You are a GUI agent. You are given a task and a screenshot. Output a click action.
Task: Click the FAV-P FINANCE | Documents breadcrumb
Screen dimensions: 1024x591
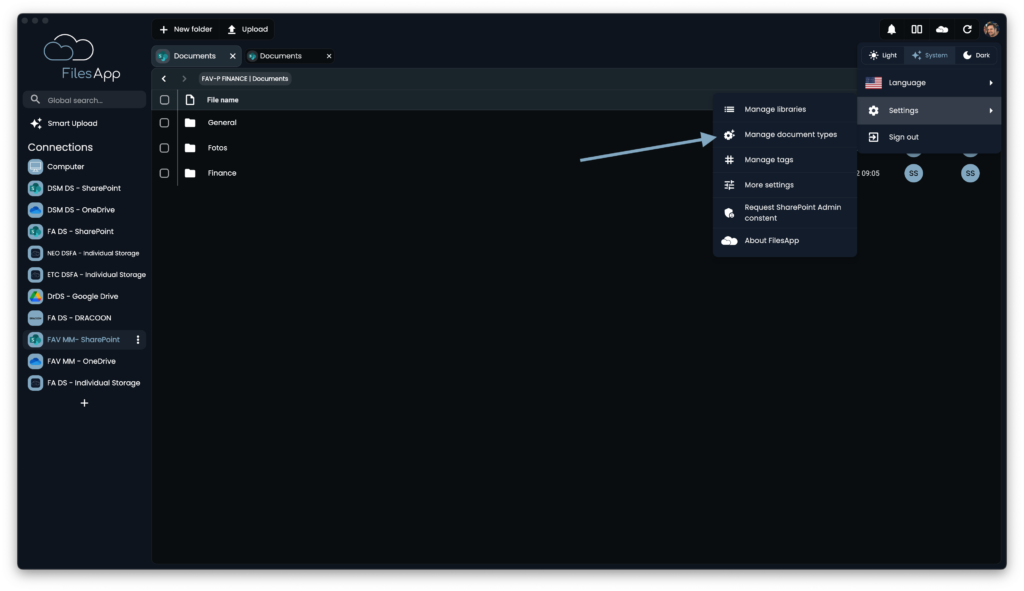(x=245, y=78)
